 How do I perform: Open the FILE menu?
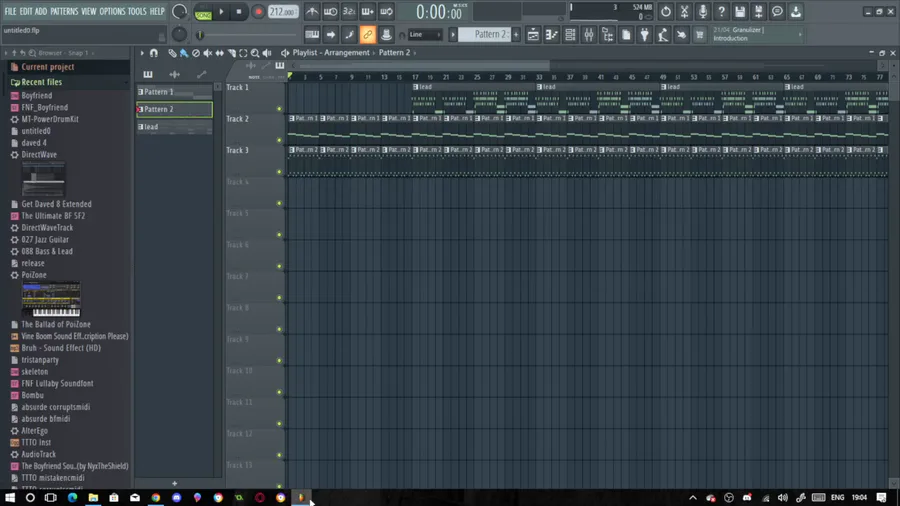click(10, 11)
